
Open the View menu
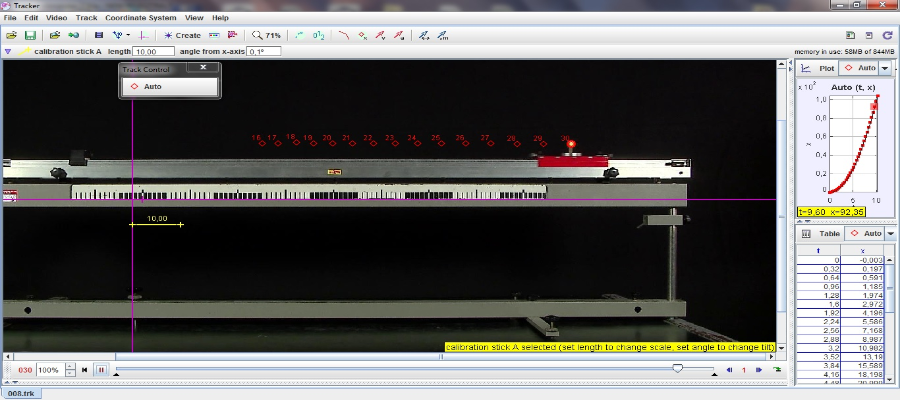[x=194, y=18]
